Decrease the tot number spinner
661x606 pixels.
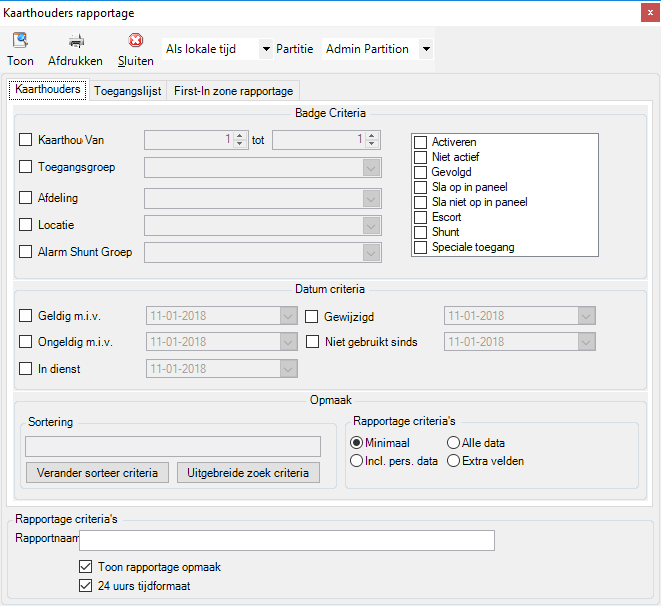(x=371, y=144)
